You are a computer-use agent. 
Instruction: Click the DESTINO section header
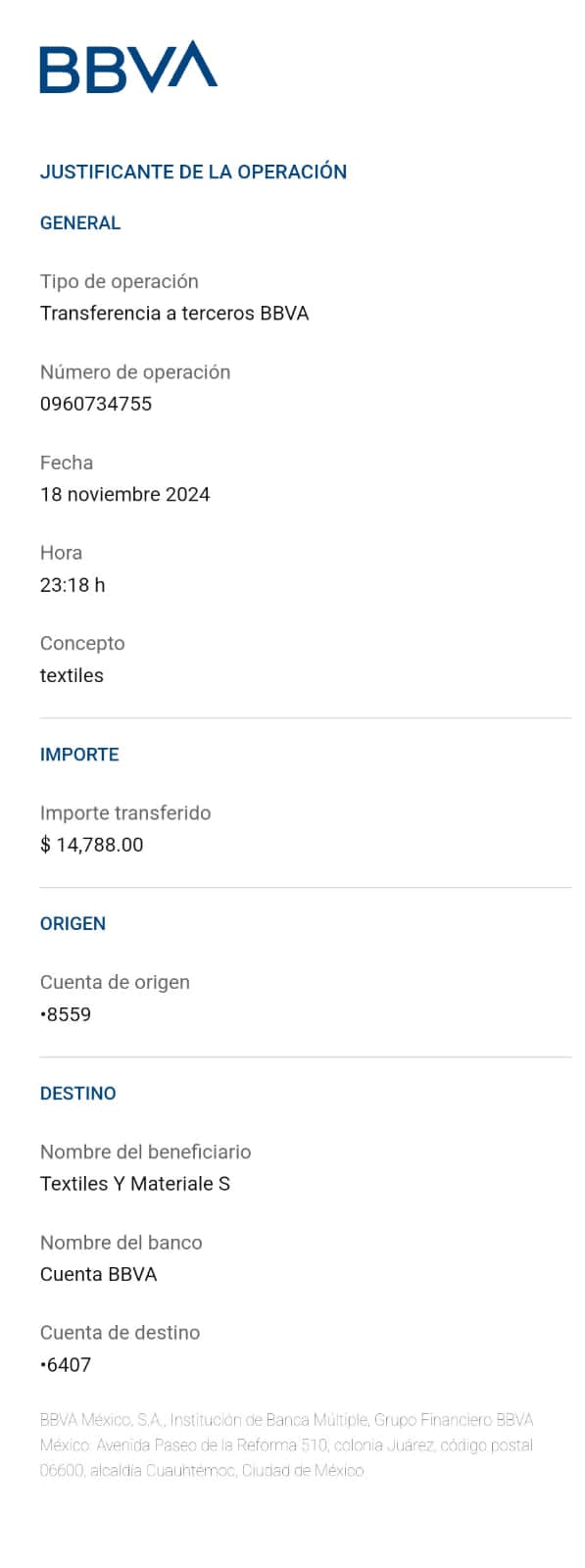pos(77,1093)
